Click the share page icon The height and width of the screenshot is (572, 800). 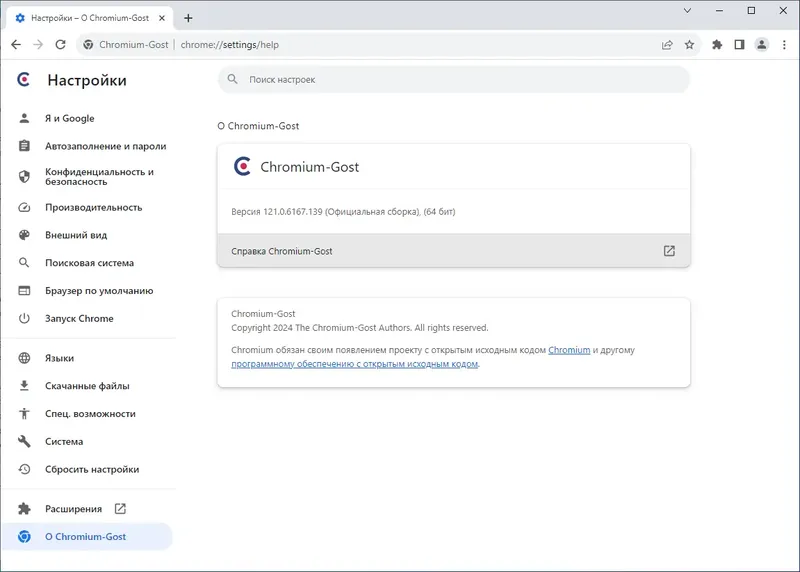667,45
